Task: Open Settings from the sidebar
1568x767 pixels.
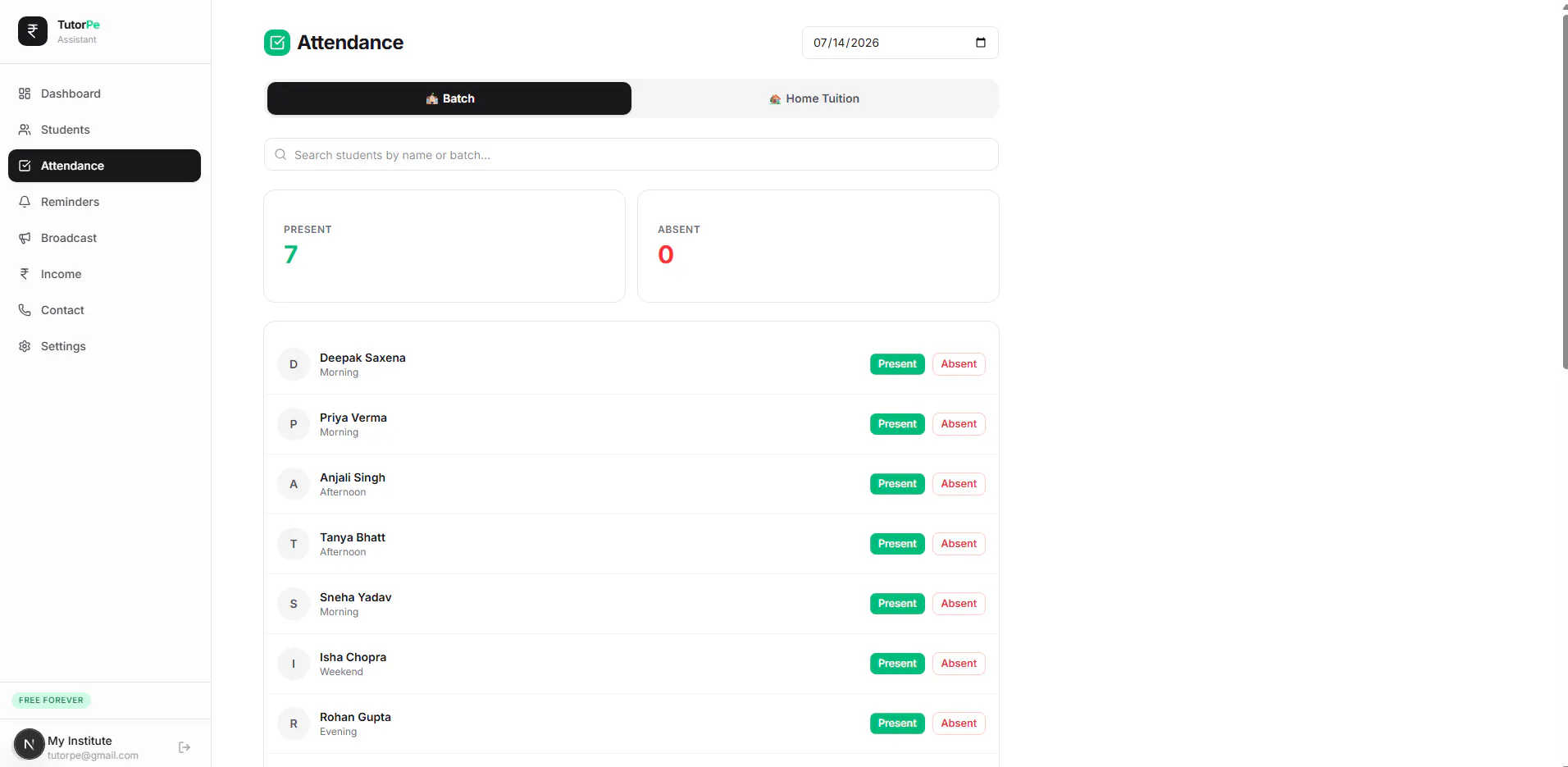Action: (x=104, y=346)
